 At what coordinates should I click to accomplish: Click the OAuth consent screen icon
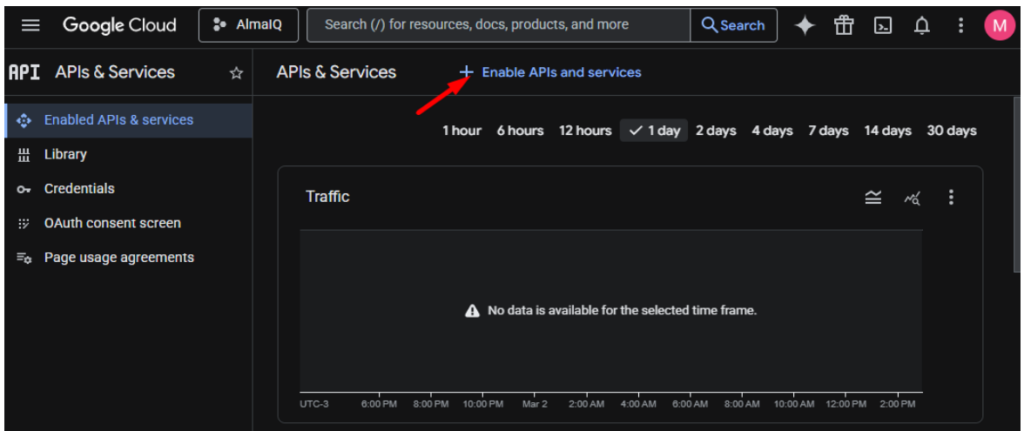[x=24, y=223]
